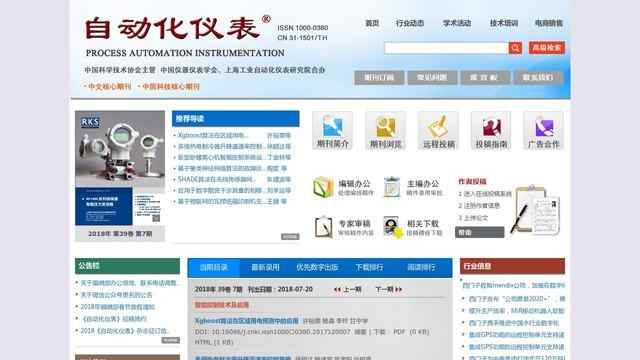Viewport: 640px width, 360px height.
Task: Focus the search input field in header
Action: pos(446,48)
